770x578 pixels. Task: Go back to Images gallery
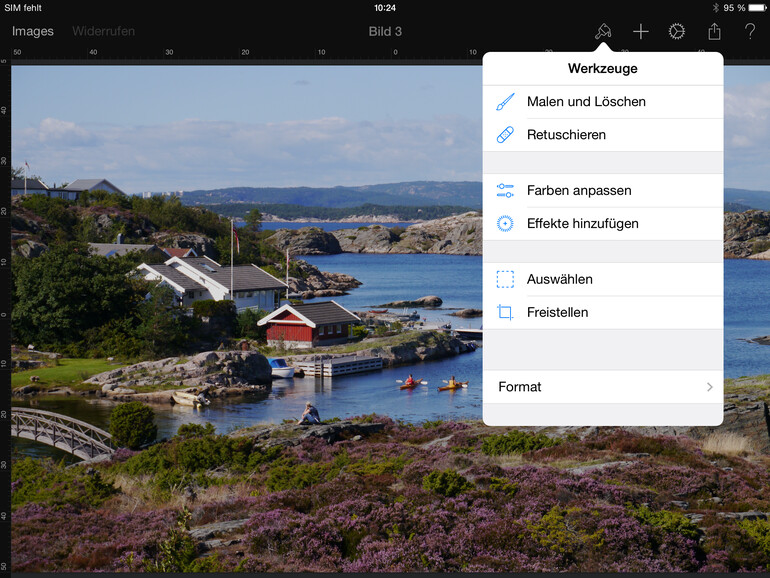pos(33,31)
